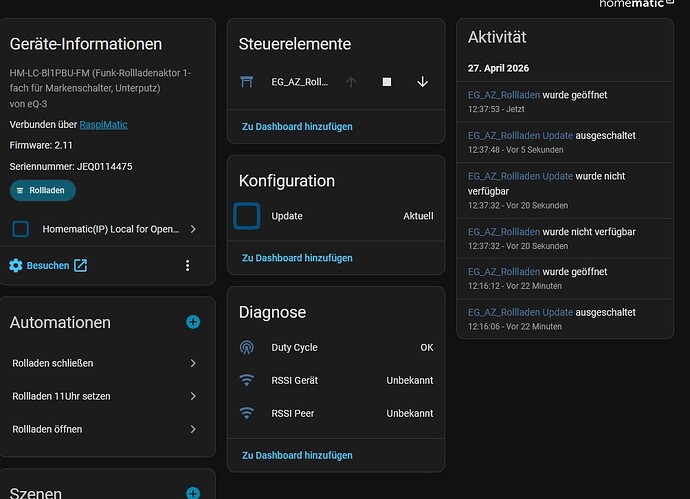The image size is (690, 499).
Task: Open EG_AZ_Rollladen Update link at 12:16:06
Action: click(520, 312)
